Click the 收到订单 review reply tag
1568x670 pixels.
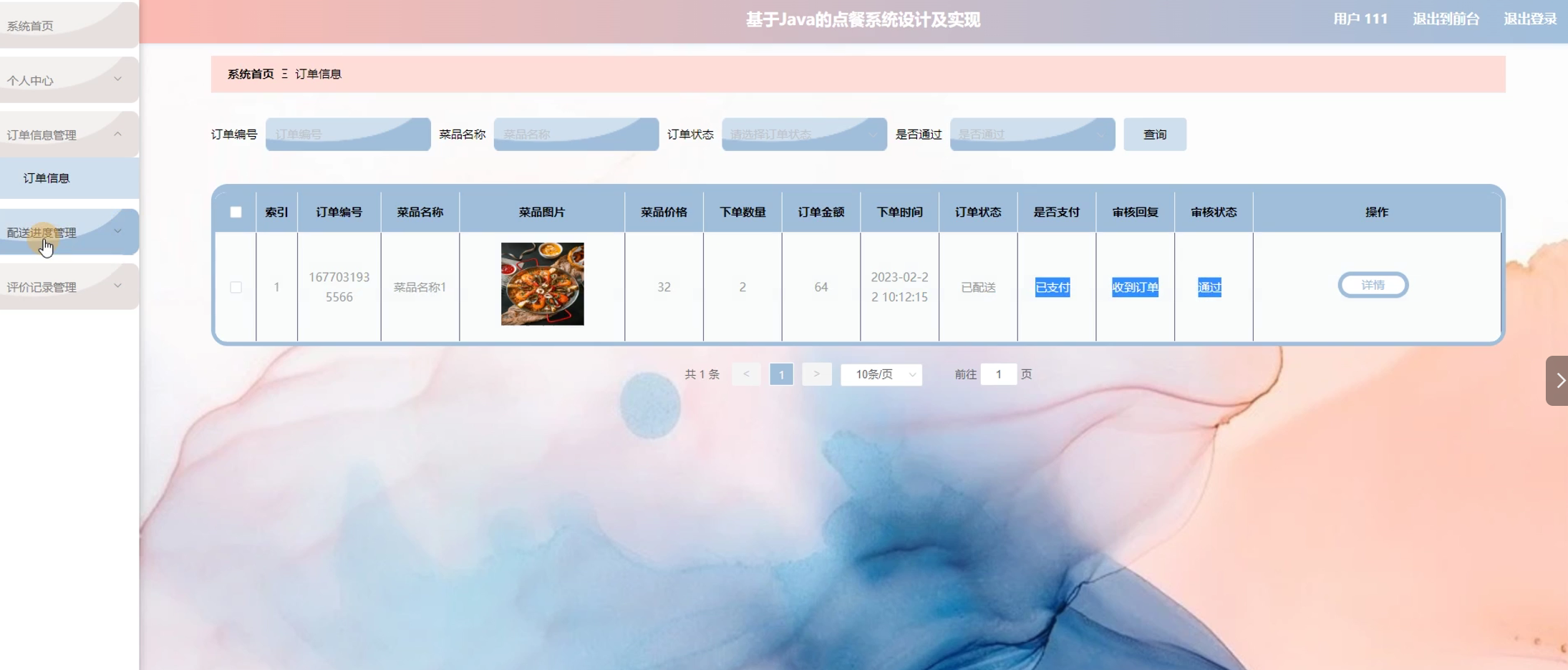[1135, 287]
